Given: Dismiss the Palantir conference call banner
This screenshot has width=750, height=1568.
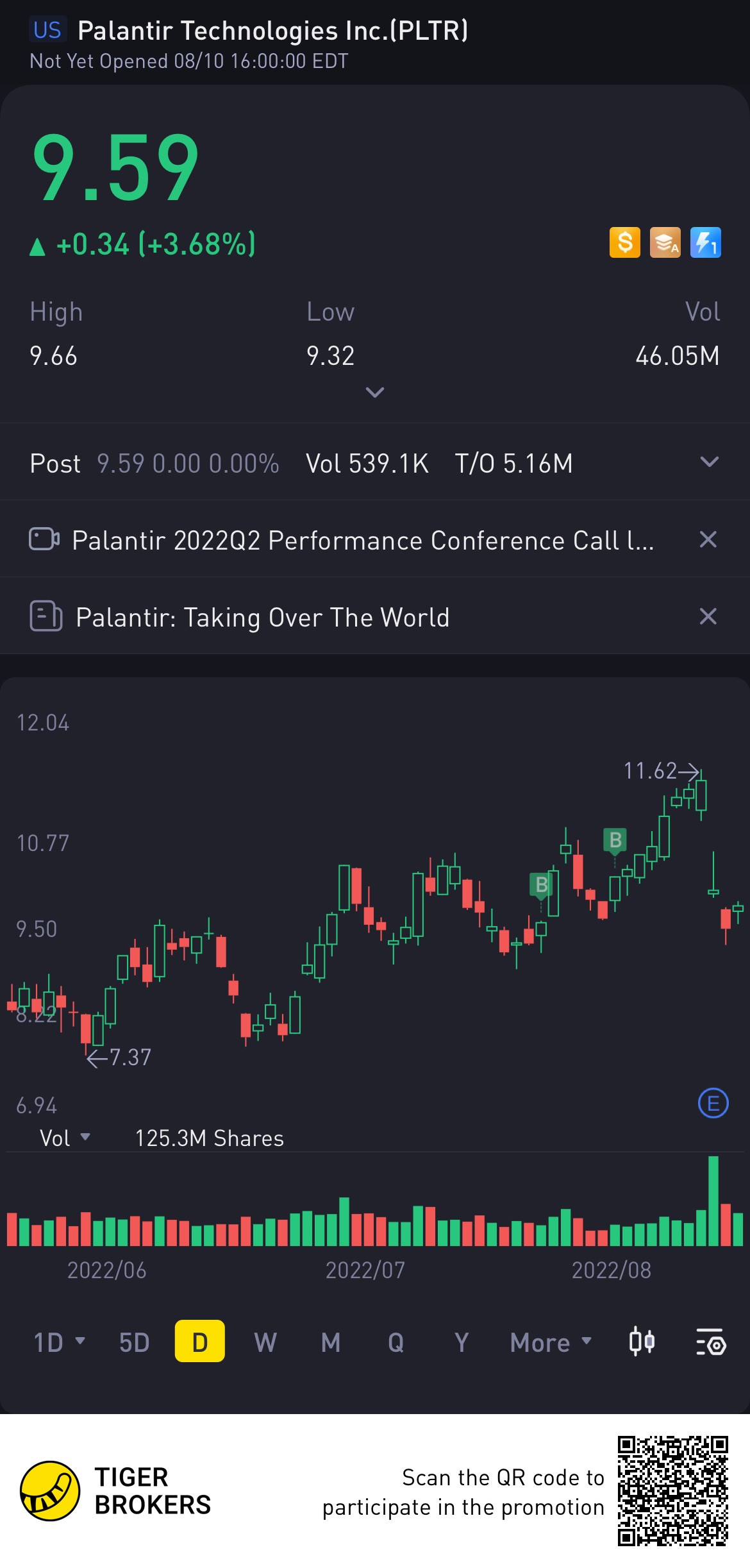Looking at the screenshot, I should click(708, 539).
